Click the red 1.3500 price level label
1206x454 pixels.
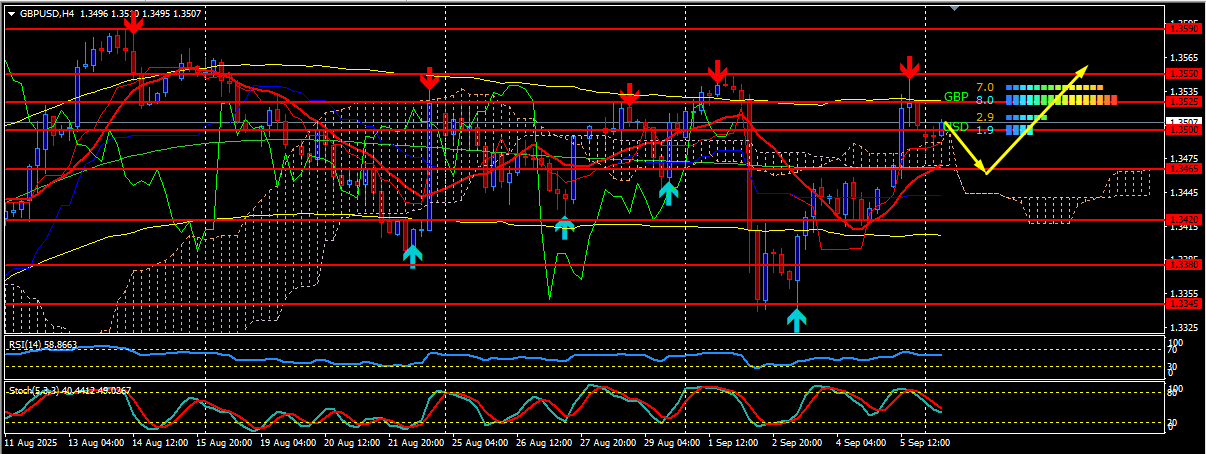coord(1184,130)
